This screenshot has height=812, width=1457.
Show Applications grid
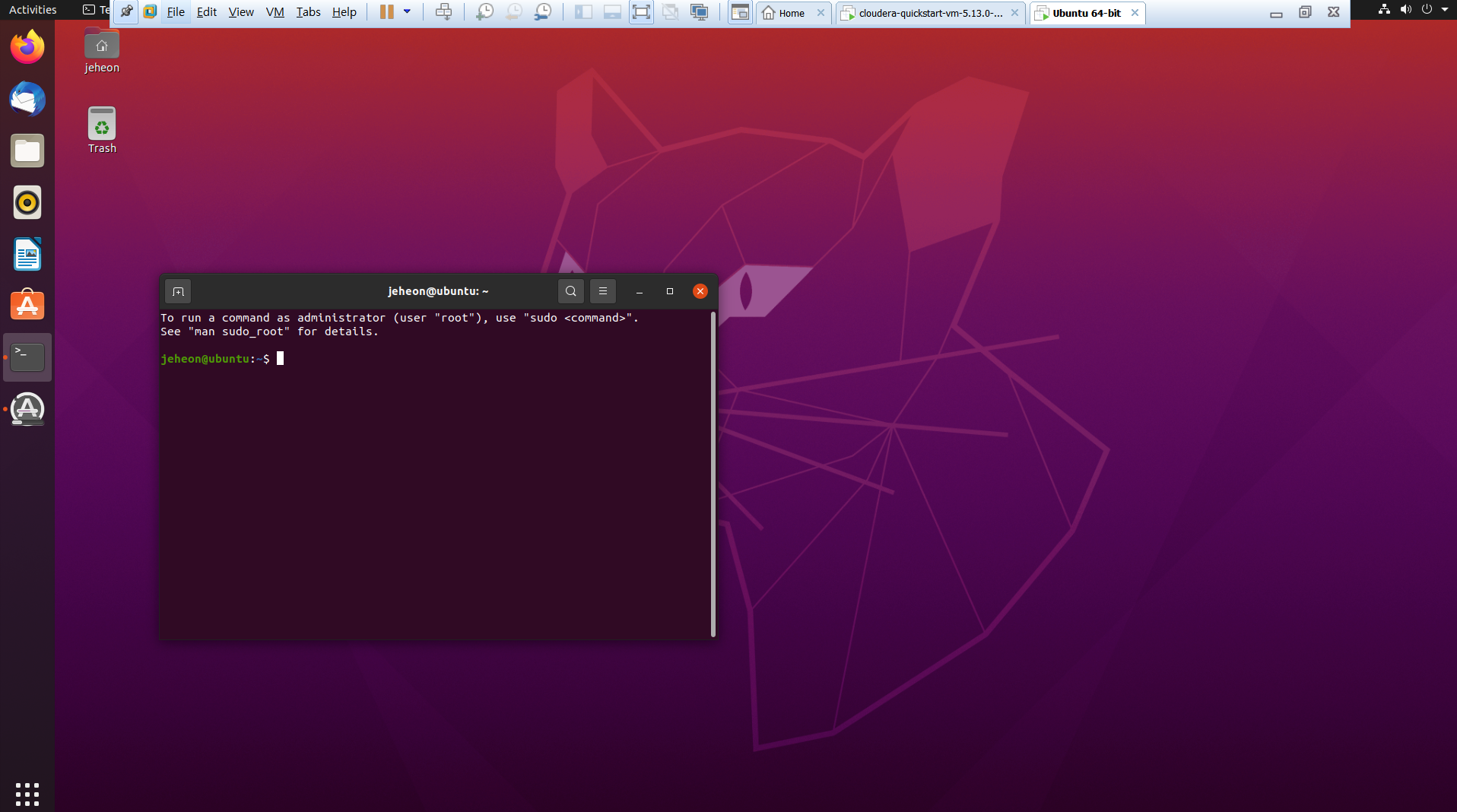(27, 794)
